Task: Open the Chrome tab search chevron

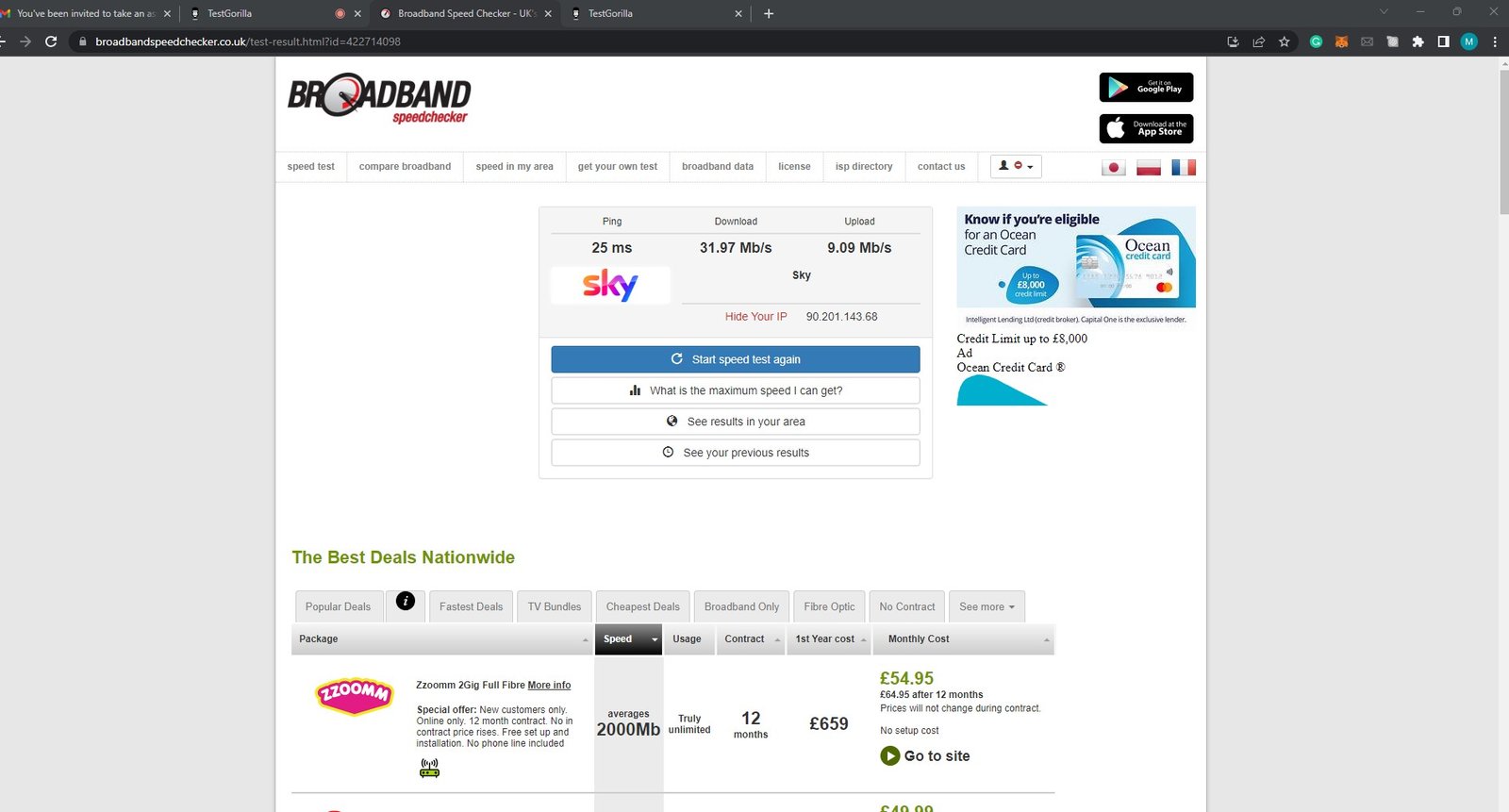Action: click(x=1384, y=12)
